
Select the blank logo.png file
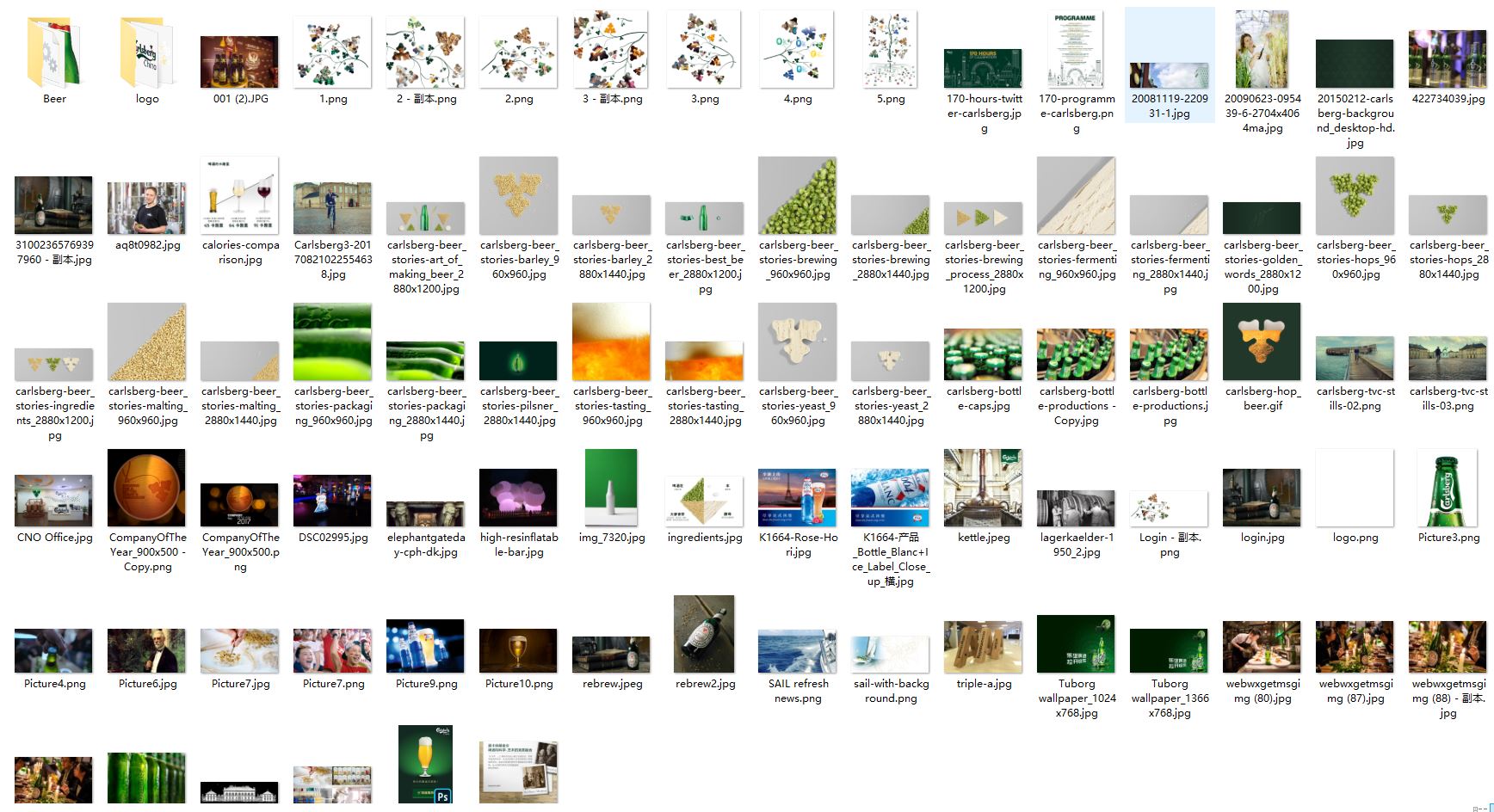(1355, 488)
